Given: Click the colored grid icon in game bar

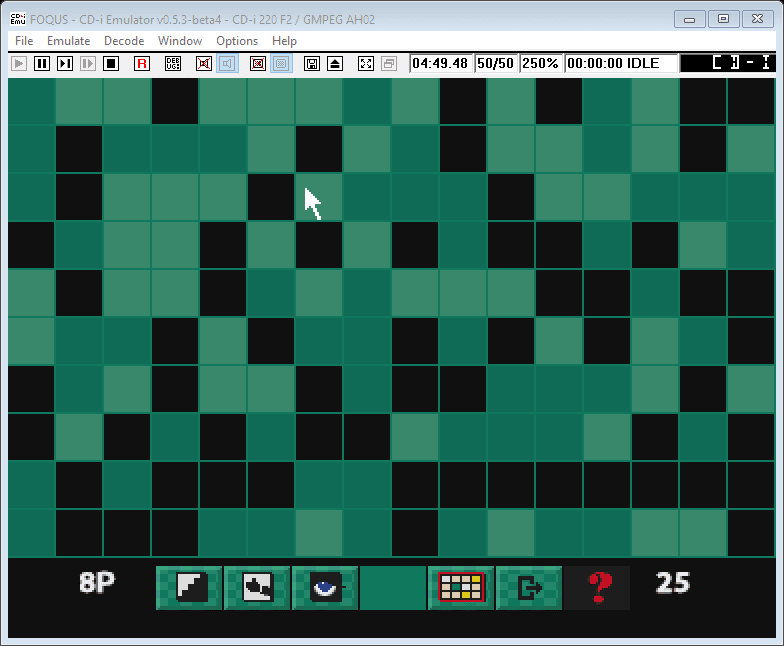Looking at the screenshot, I should [461, 587].
